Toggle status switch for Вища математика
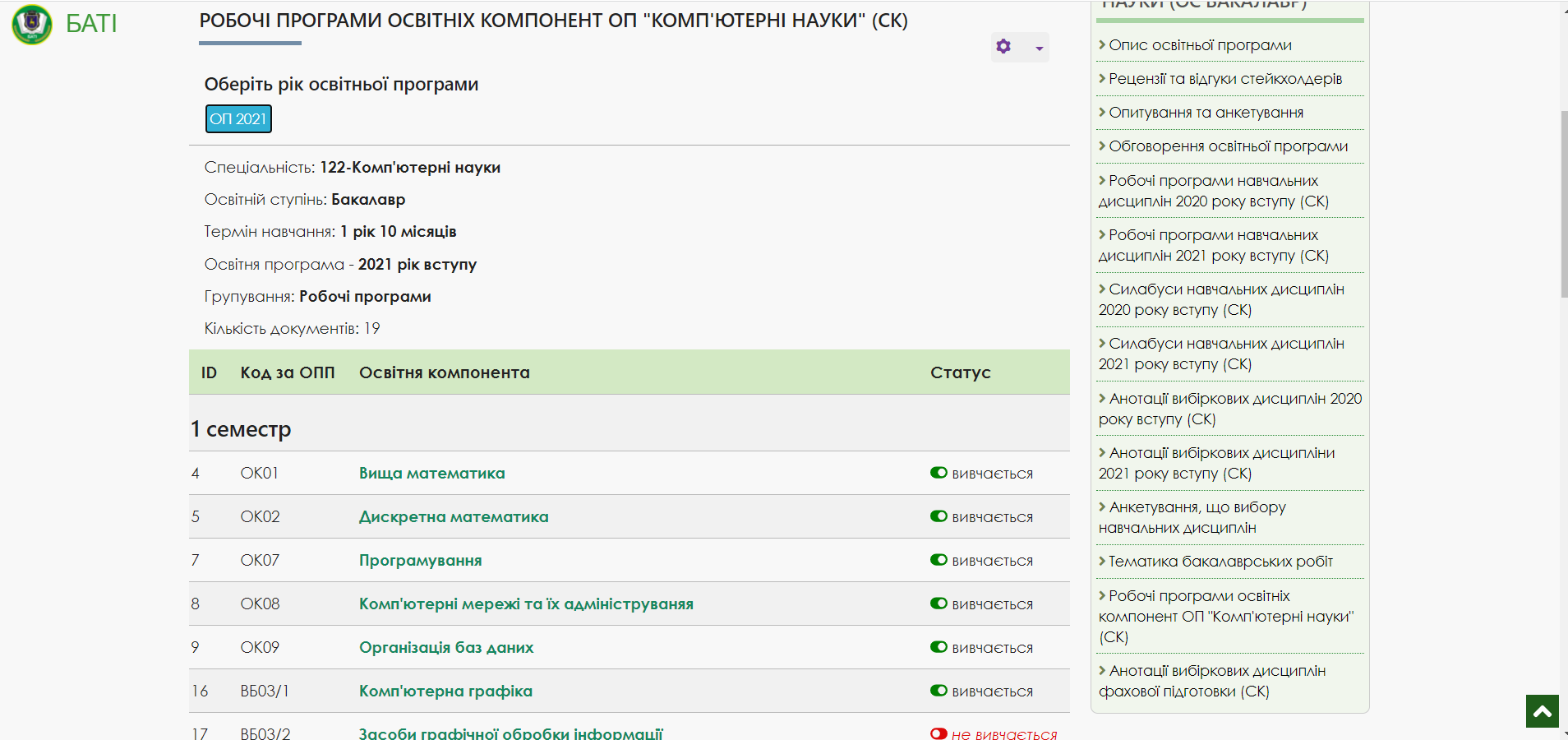 point(938,473)
